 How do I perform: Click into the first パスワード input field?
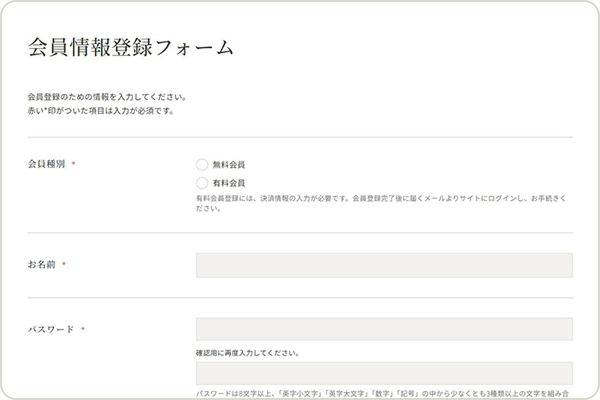[384, 330]
